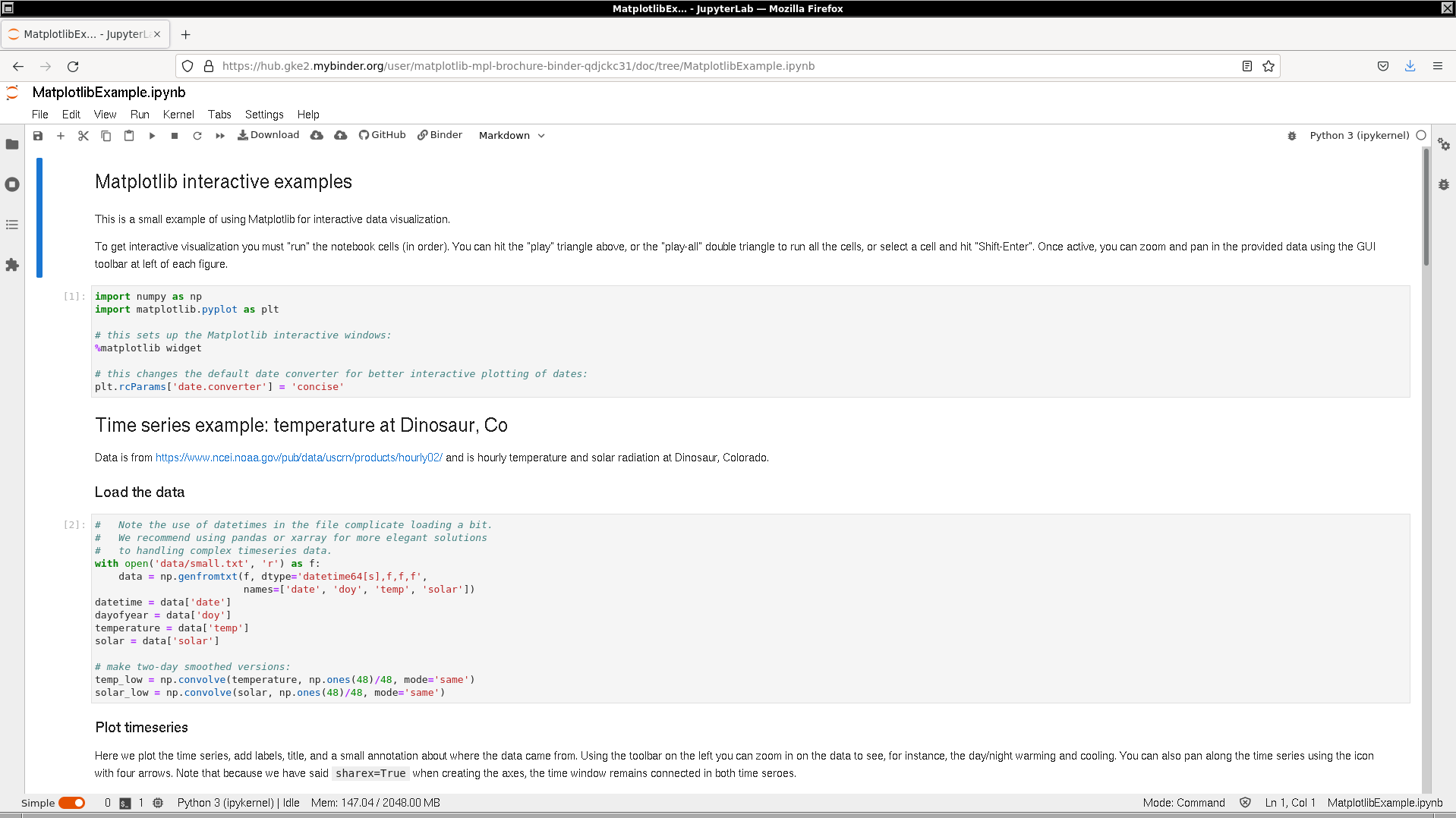Open the Settings menu

(264, 115)
